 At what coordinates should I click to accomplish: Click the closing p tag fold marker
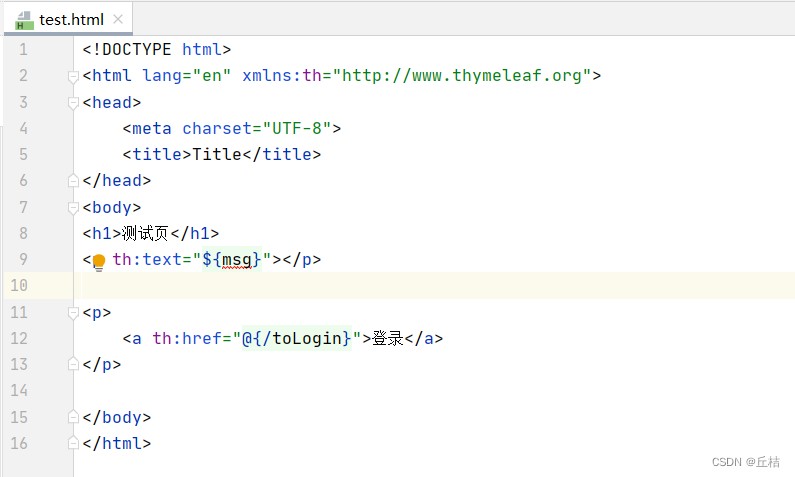tap(73, 365)
